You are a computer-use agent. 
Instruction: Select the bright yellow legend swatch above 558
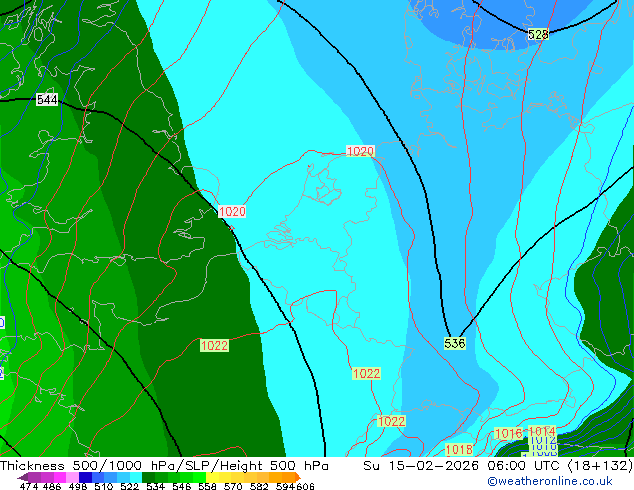point(212,477)
